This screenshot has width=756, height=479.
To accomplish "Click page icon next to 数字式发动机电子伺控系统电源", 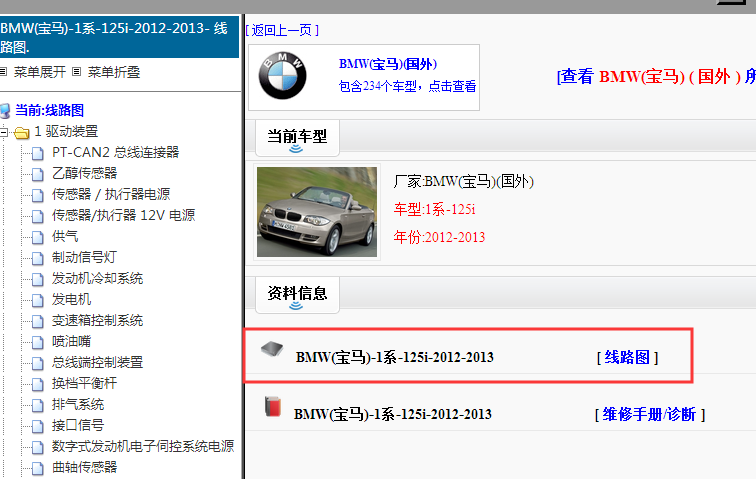I will tap(38, 448).
